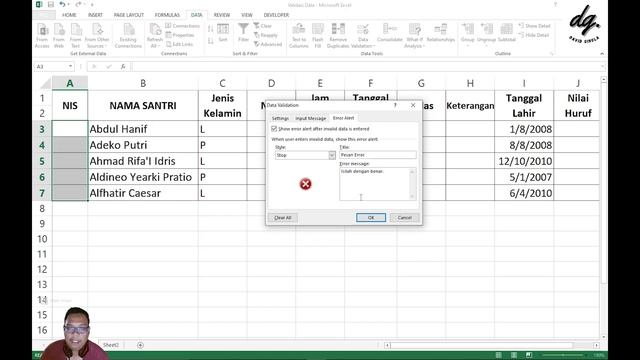Switch to the Settings tab in dialog
Image resolution: width=640 pixels, height=360 pixels.
(280, 118)
